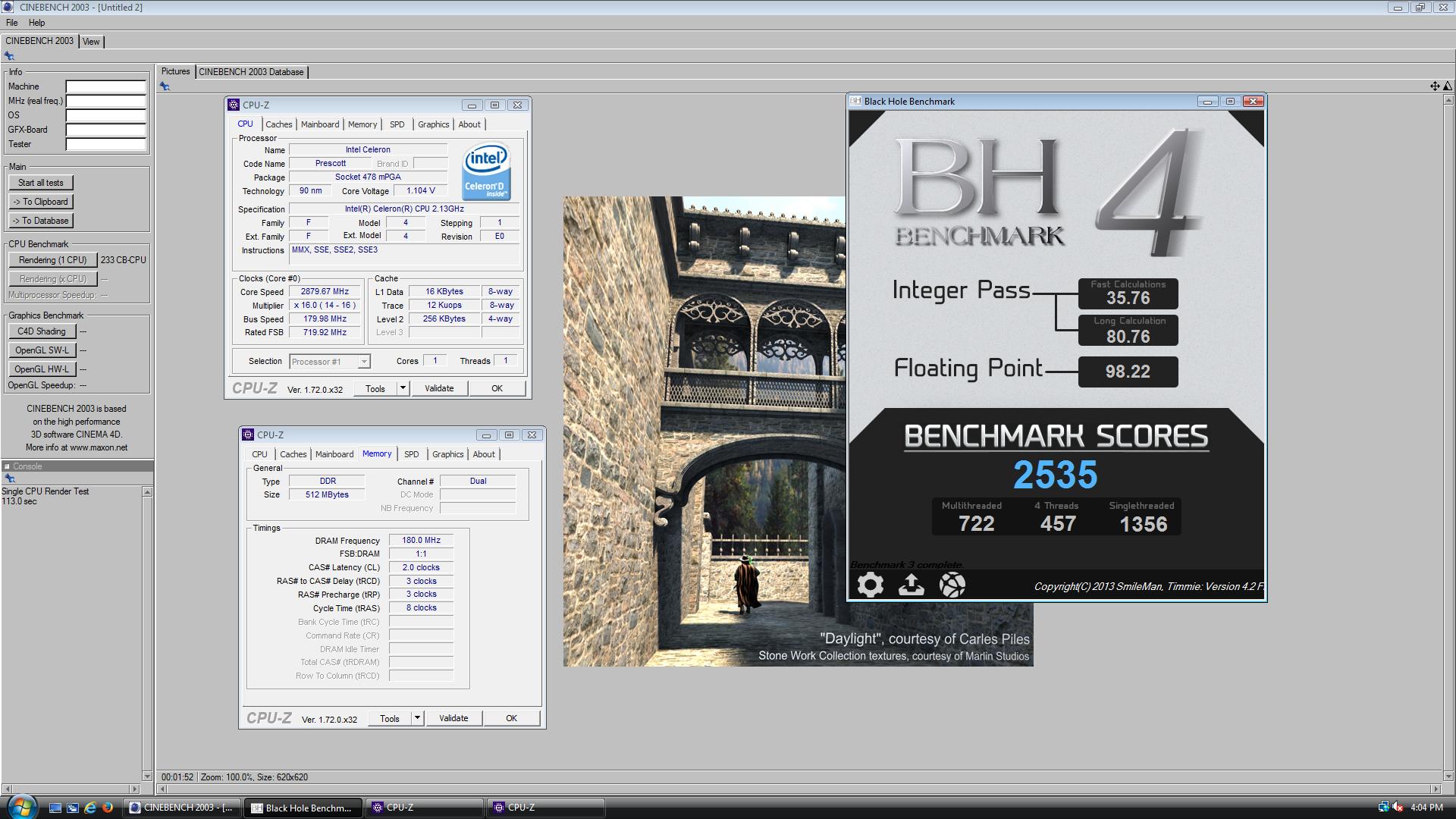1456x819 pixels.
Task: Run Rendering (1 CPU) benchmark
Action: pyautogui.click(x=53, y=260)
